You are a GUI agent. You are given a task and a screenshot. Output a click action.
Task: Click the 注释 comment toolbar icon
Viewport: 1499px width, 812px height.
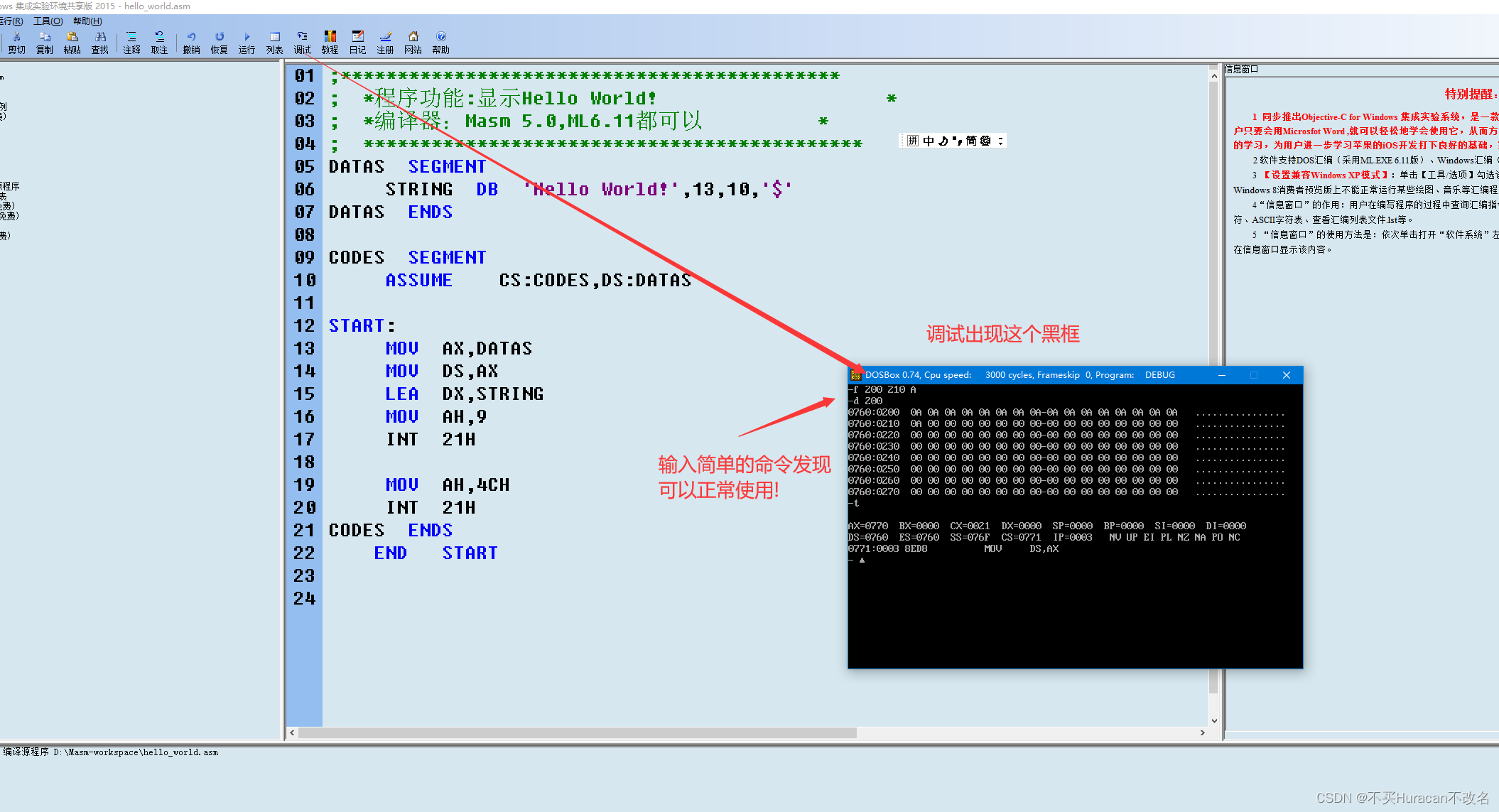(x=131, y=42)
